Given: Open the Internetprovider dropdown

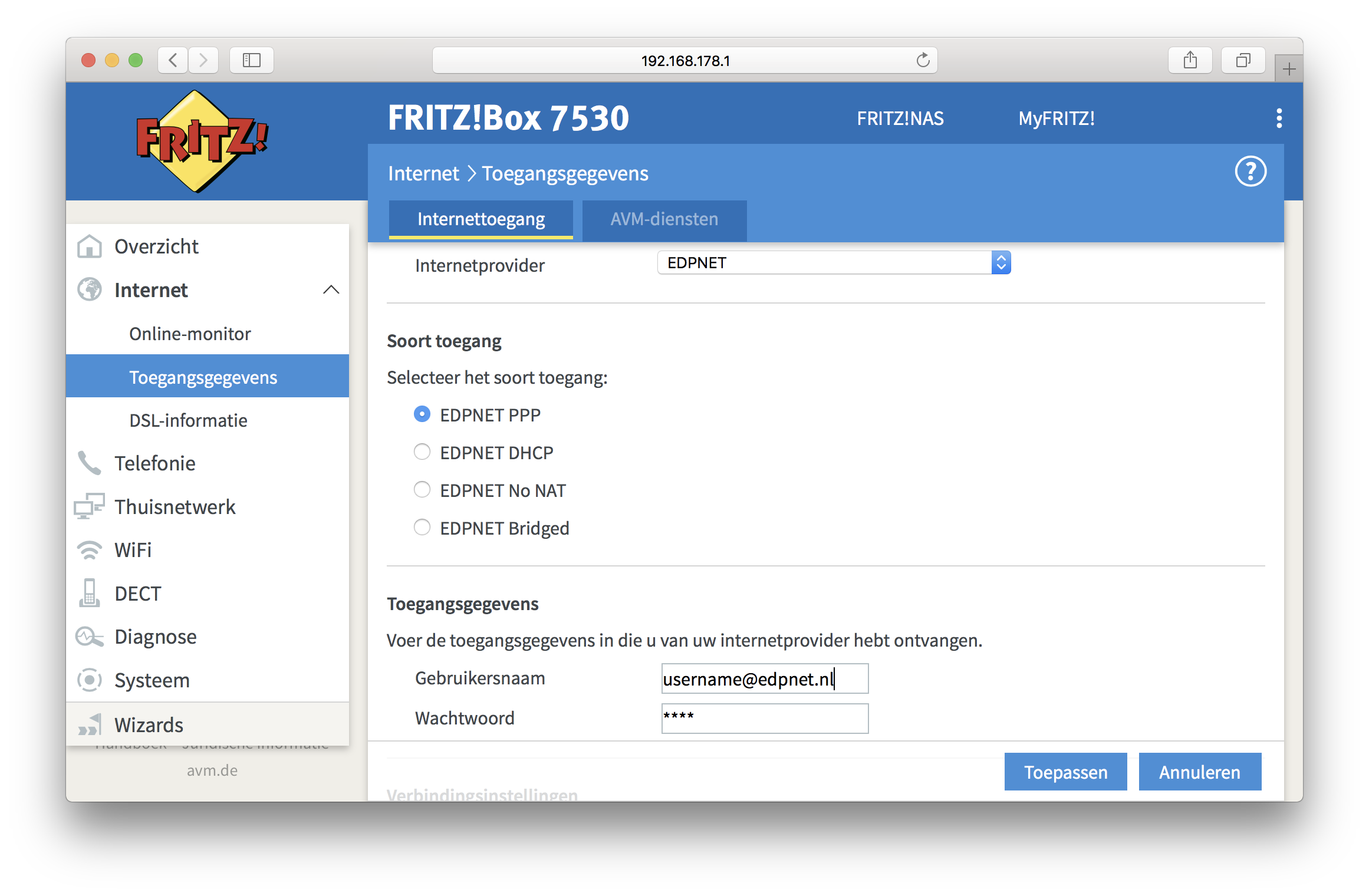Looking at the screenshot, I should point(834,263).
